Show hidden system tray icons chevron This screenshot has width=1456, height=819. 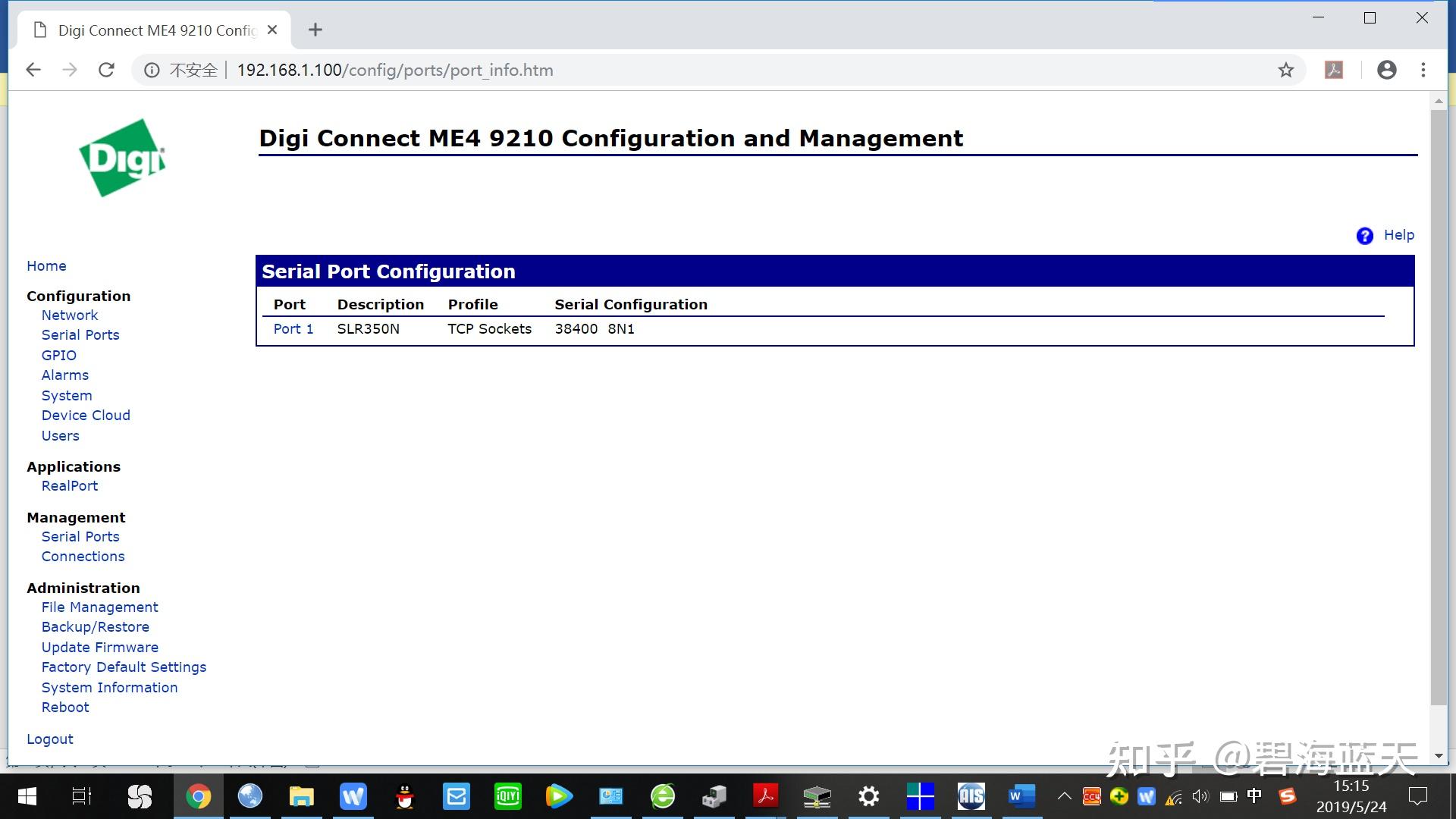point(1064,796)
